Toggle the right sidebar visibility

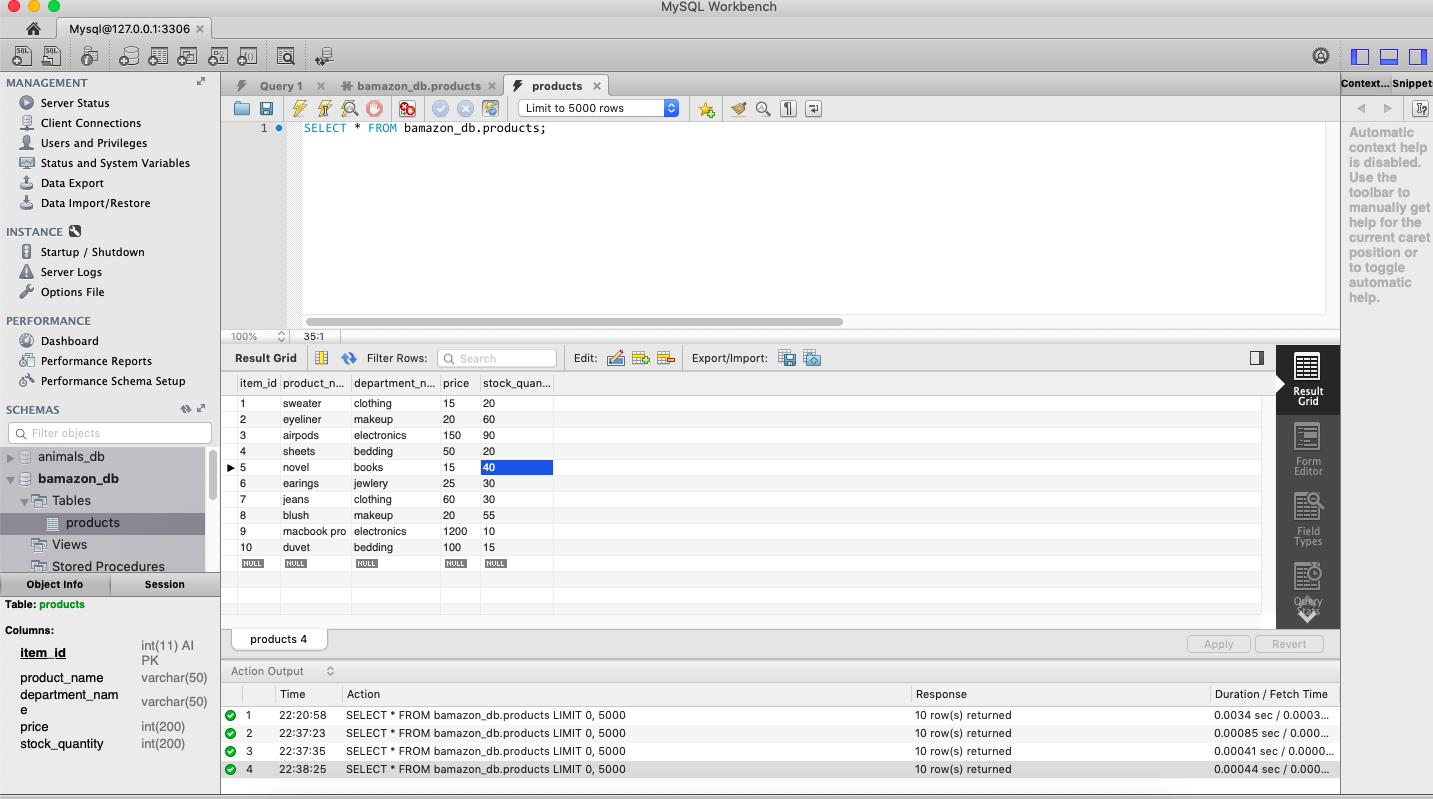click(x=1418, y=56)
